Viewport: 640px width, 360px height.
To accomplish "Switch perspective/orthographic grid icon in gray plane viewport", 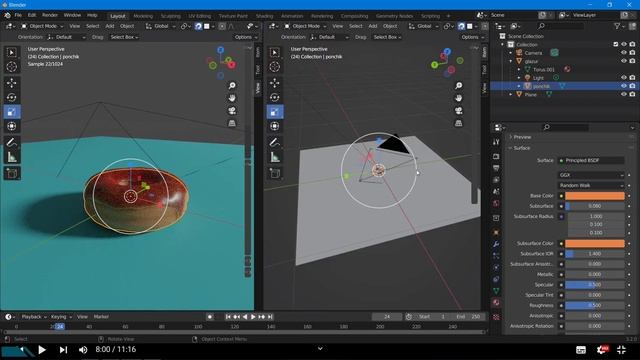I will 459,123.
